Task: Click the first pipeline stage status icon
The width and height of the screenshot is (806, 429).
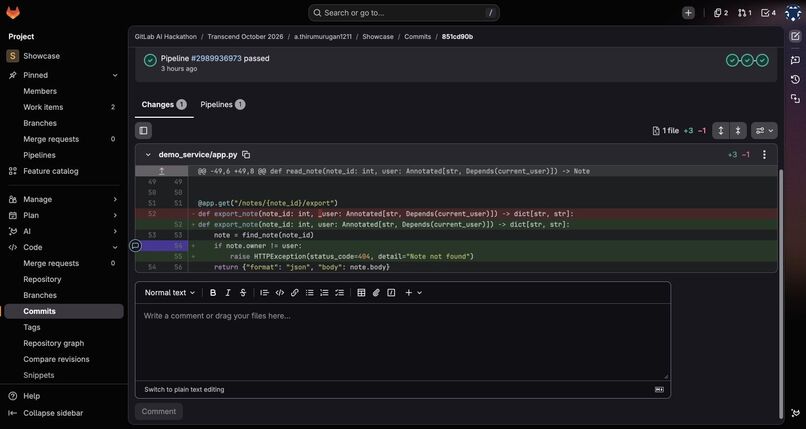Action: pos(732,60)
